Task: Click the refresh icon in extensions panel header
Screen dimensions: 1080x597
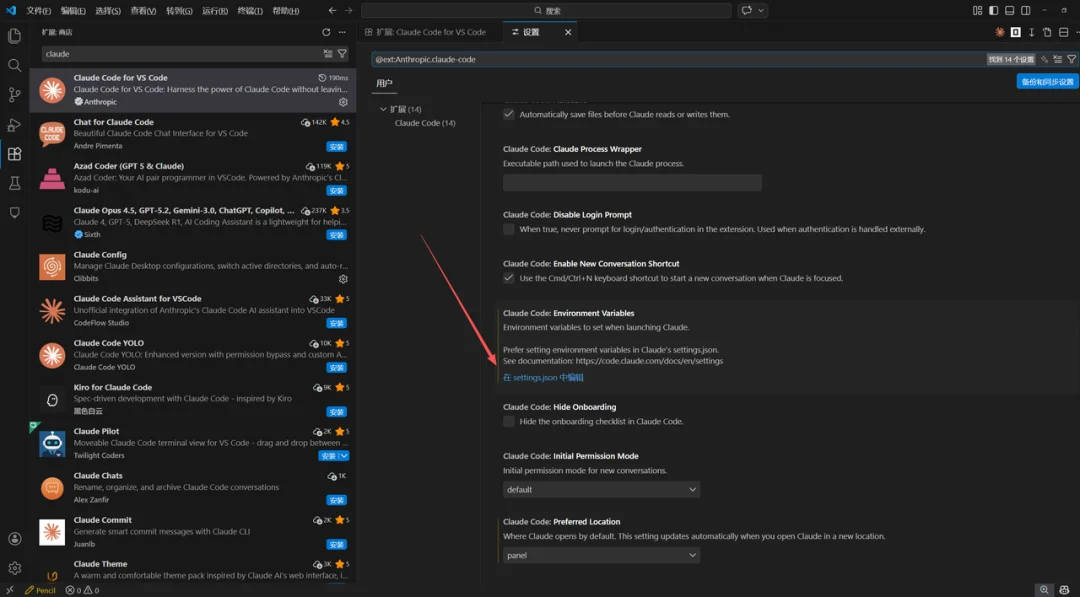Action: (x=326, y=32)
